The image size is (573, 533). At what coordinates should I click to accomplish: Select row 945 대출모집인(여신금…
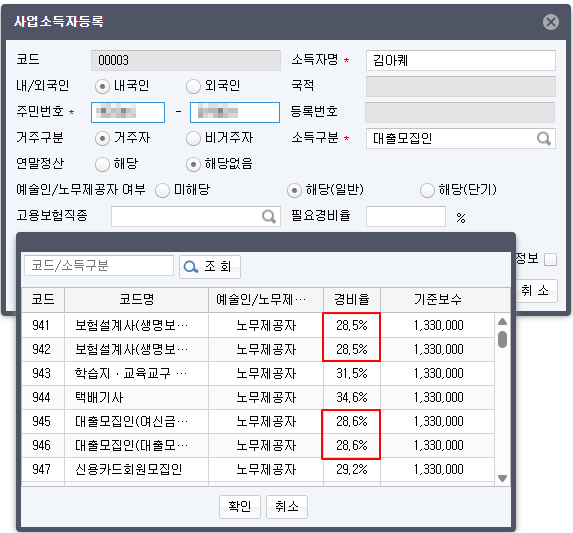(x=258, y=422)
